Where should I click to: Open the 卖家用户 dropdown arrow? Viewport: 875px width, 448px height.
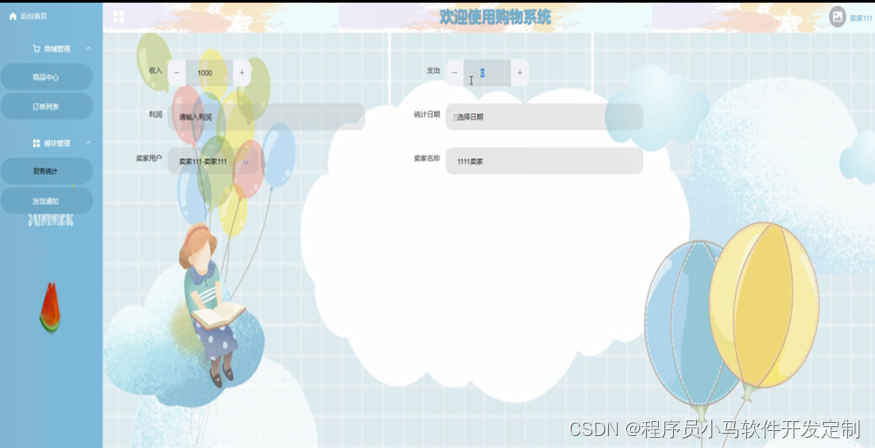pyautogui.click(x=246, y=162)
